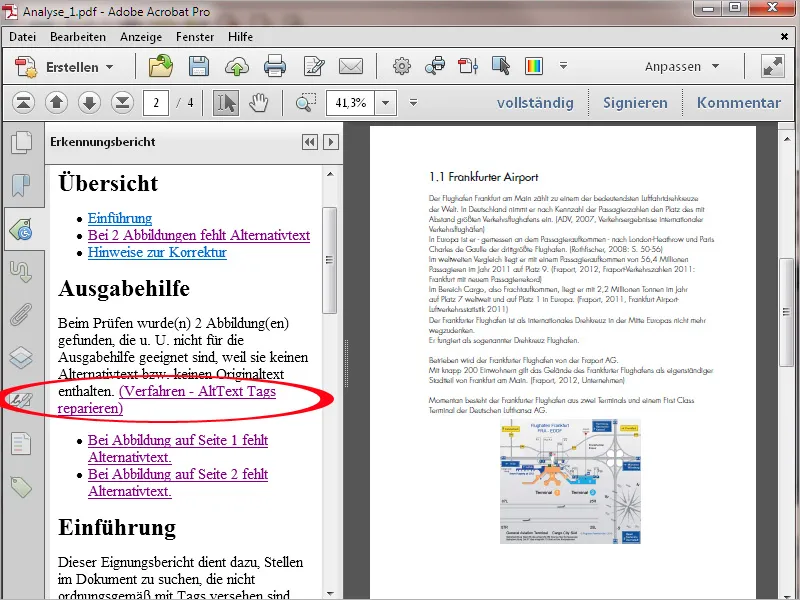Click the zoom percentage field 41,3%
Viewport: 800px width, 600px height.
[351, 103]
